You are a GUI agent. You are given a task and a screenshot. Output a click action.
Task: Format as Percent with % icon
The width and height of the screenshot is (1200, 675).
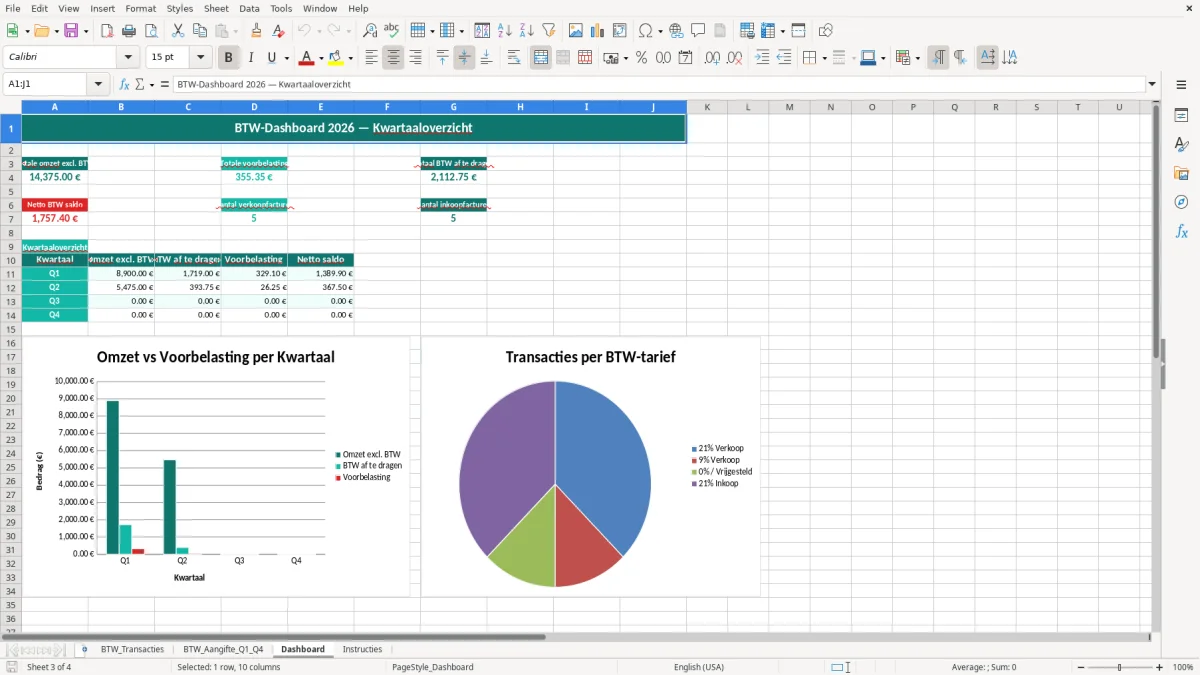(x=642, y=58)
